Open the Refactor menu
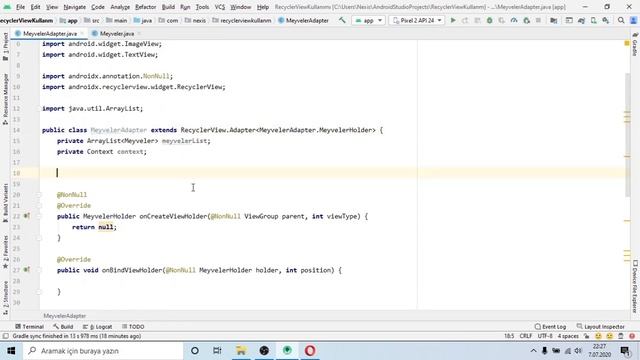 click(x=146, y=7)
